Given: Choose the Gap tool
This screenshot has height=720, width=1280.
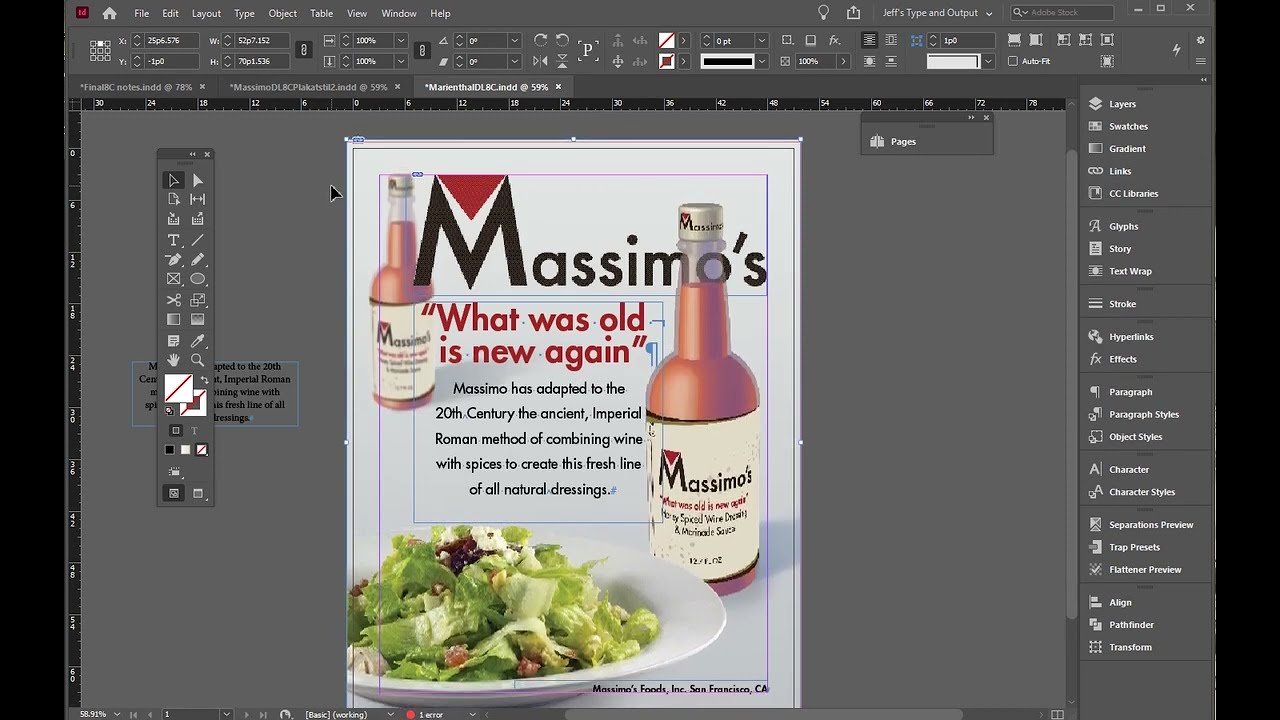Looking at the screenshot, I should (x=198, y=199).
